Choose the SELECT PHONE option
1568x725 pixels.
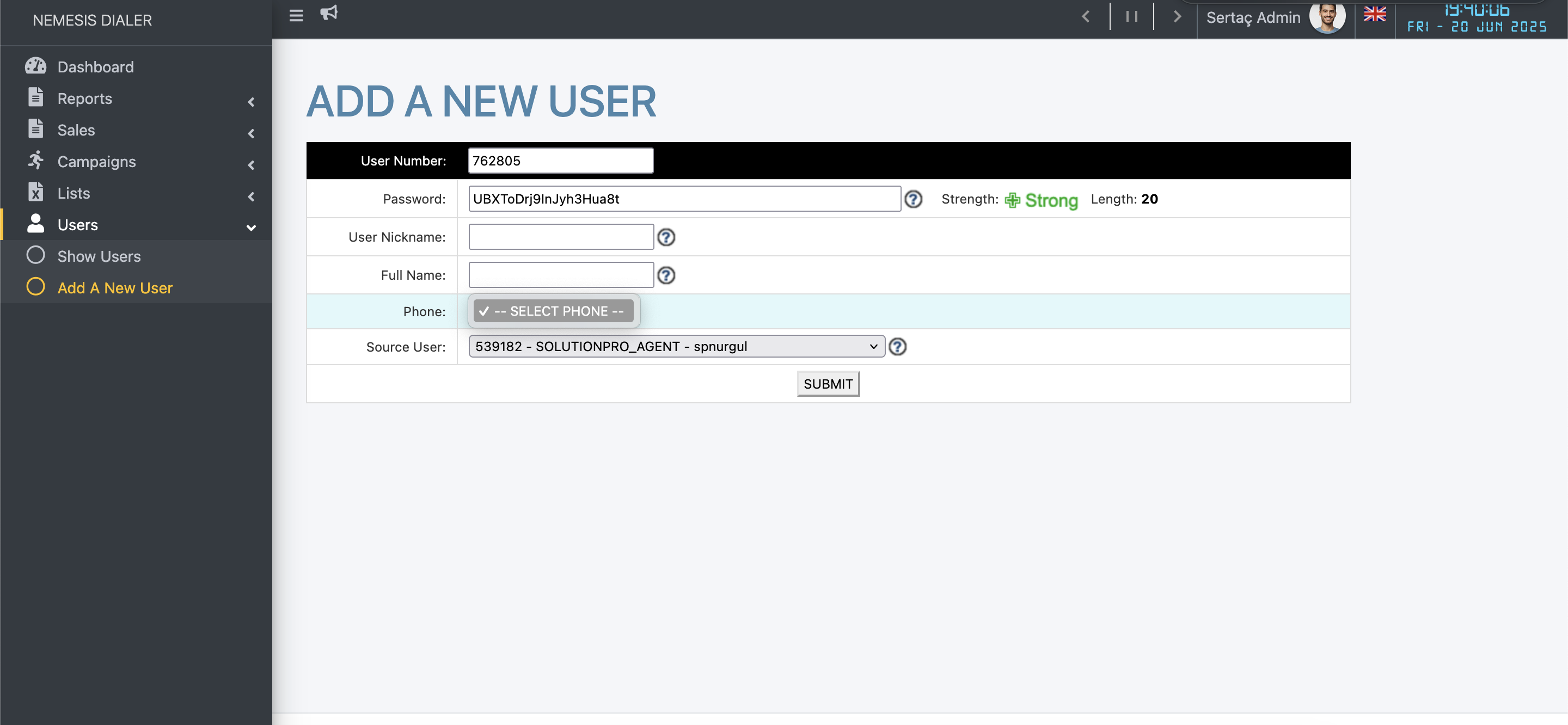point(554,312)
